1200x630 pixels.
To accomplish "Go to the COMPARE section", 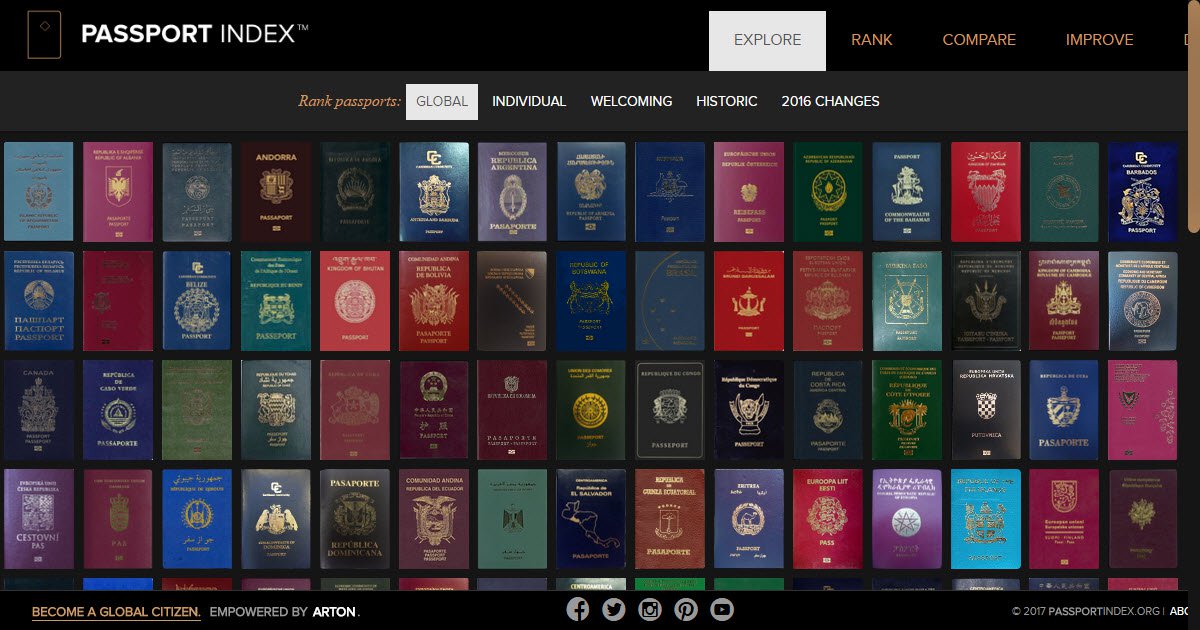I will (979, 41).
